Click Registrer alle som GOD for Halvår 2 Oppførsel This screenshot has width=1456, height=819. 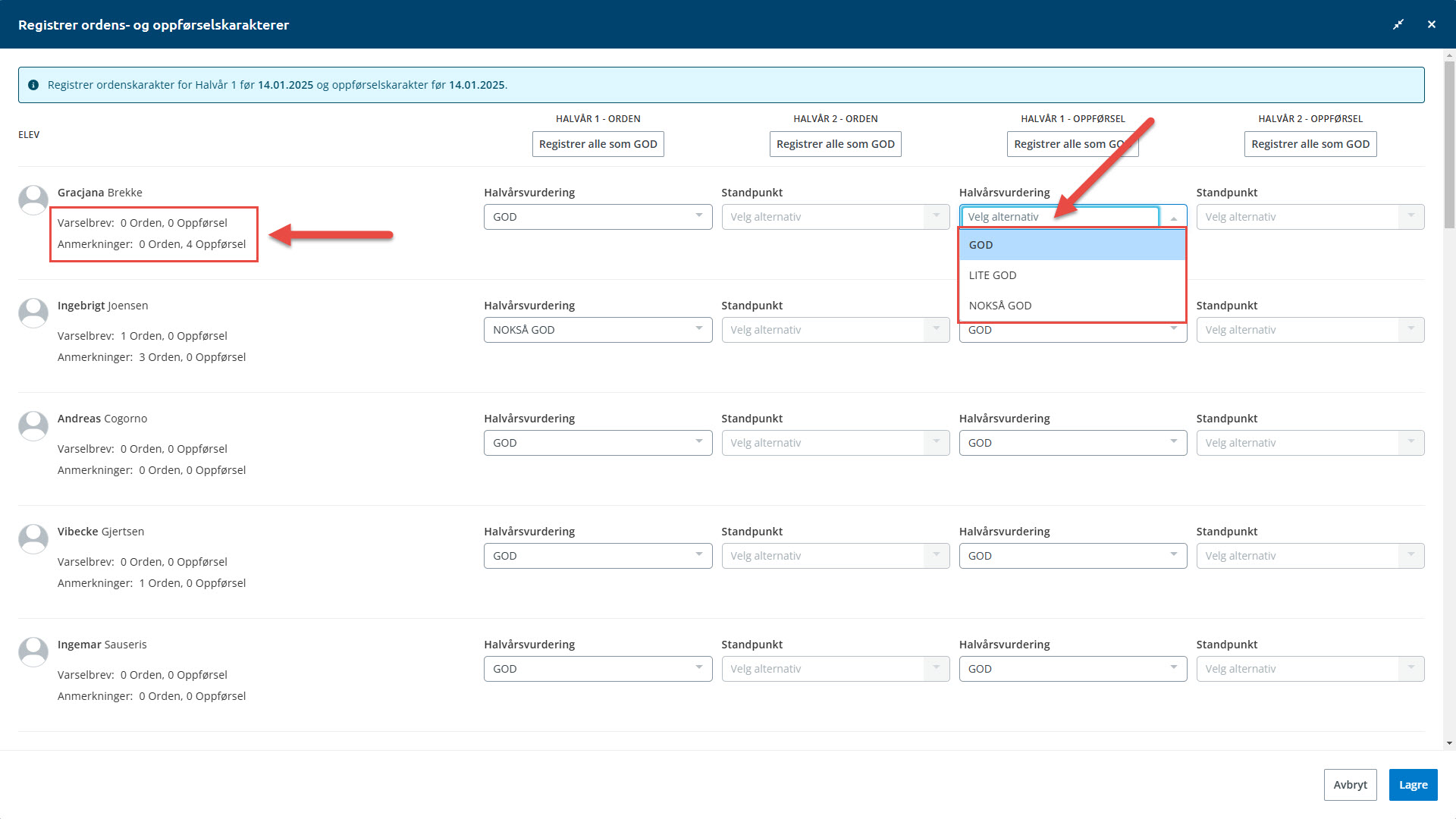pyautogui.click(x=1310, y=144)
